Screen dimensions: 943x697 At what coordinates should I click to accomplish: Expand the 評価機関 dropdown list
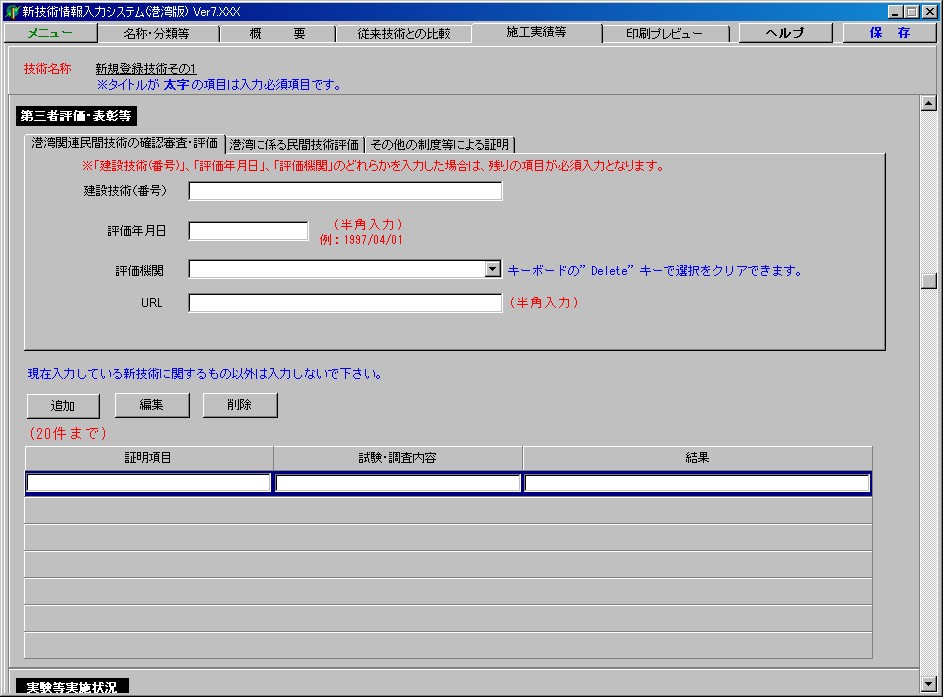[492, 269]
